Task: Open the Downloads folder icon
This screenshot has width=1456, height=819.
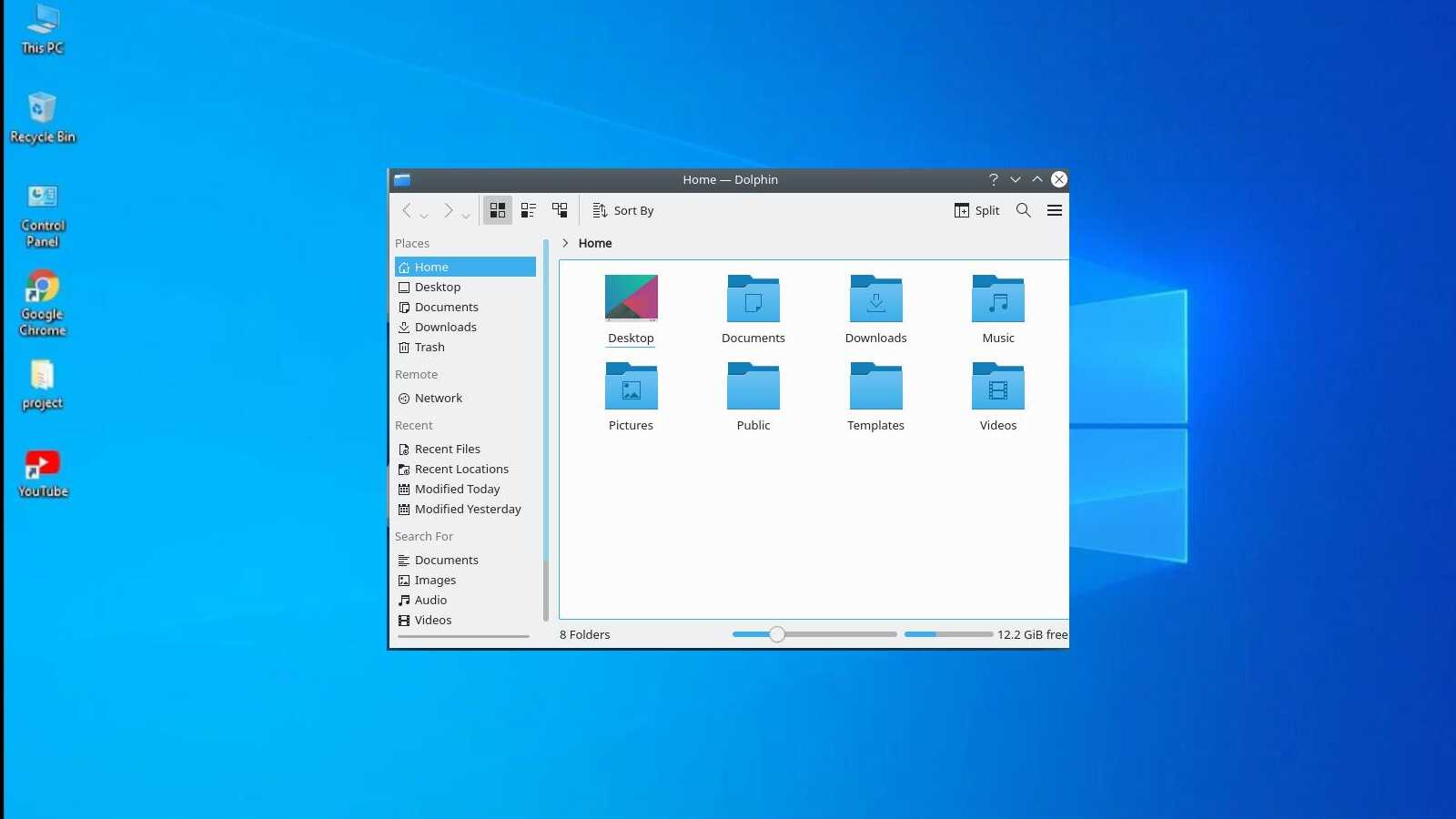Action: coord(875,299)
